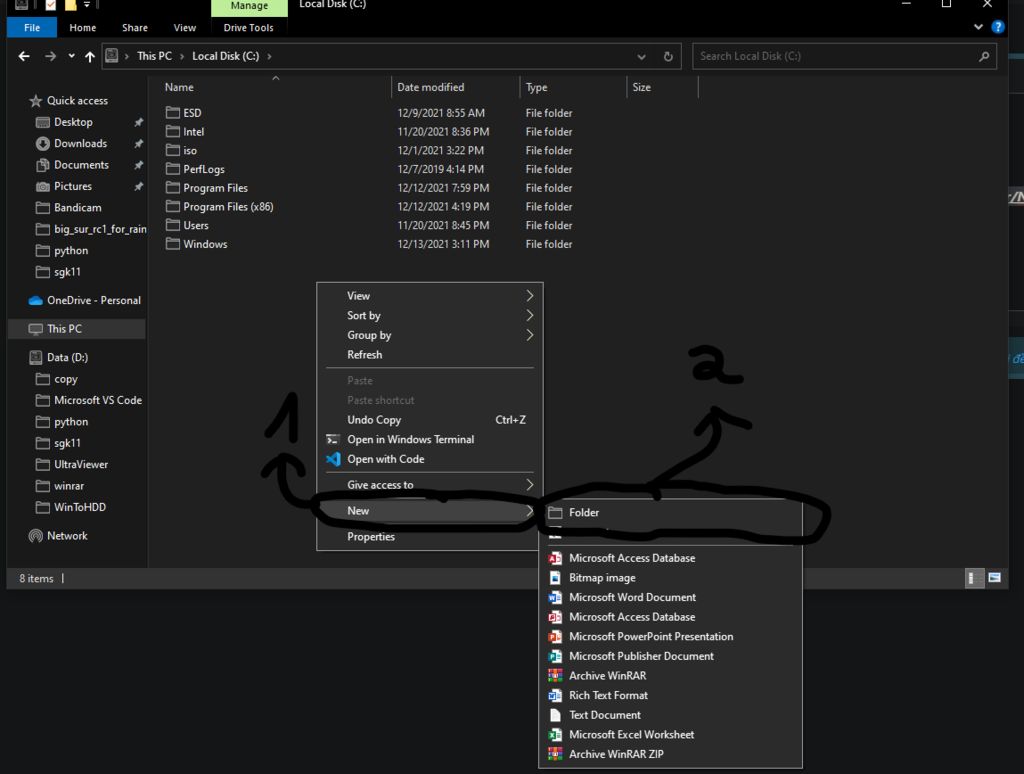This screenshot has height=774, width=1024.
Task: Open Pictures in Quick access
Action: coord(73,186)
